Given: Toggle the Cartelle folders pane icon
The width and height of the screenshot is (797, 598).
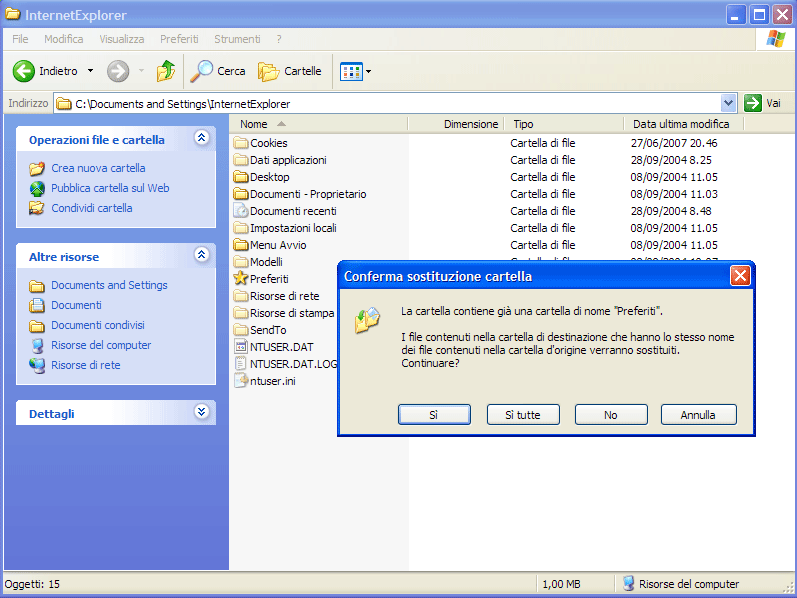Looking at the screenshot, I should (x=269, y=72).
